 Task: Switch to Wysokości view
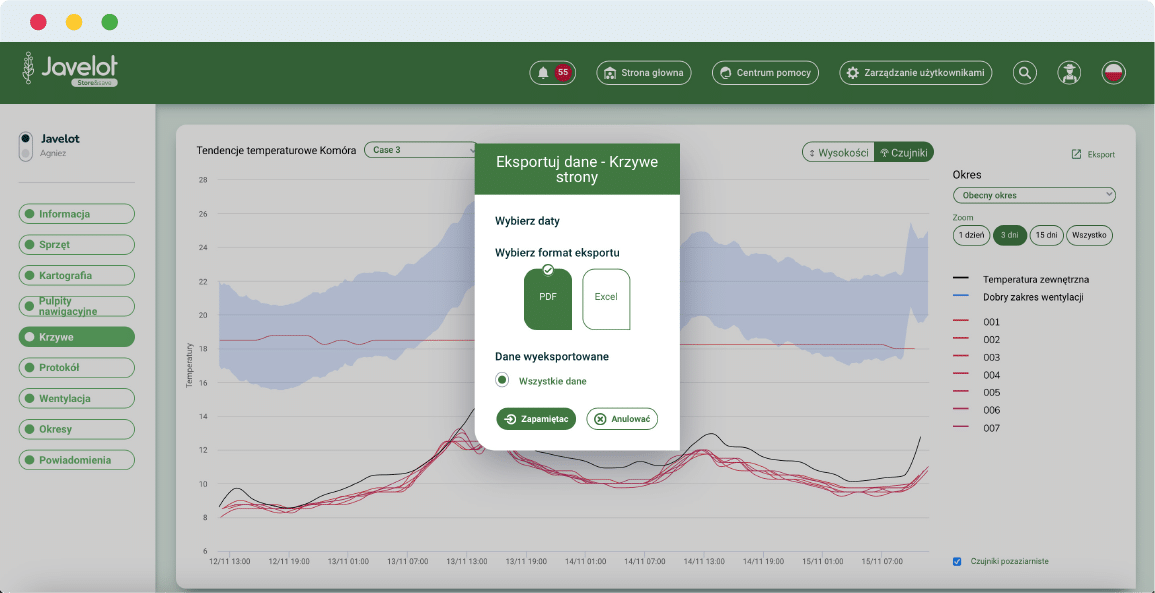point(838,152)
